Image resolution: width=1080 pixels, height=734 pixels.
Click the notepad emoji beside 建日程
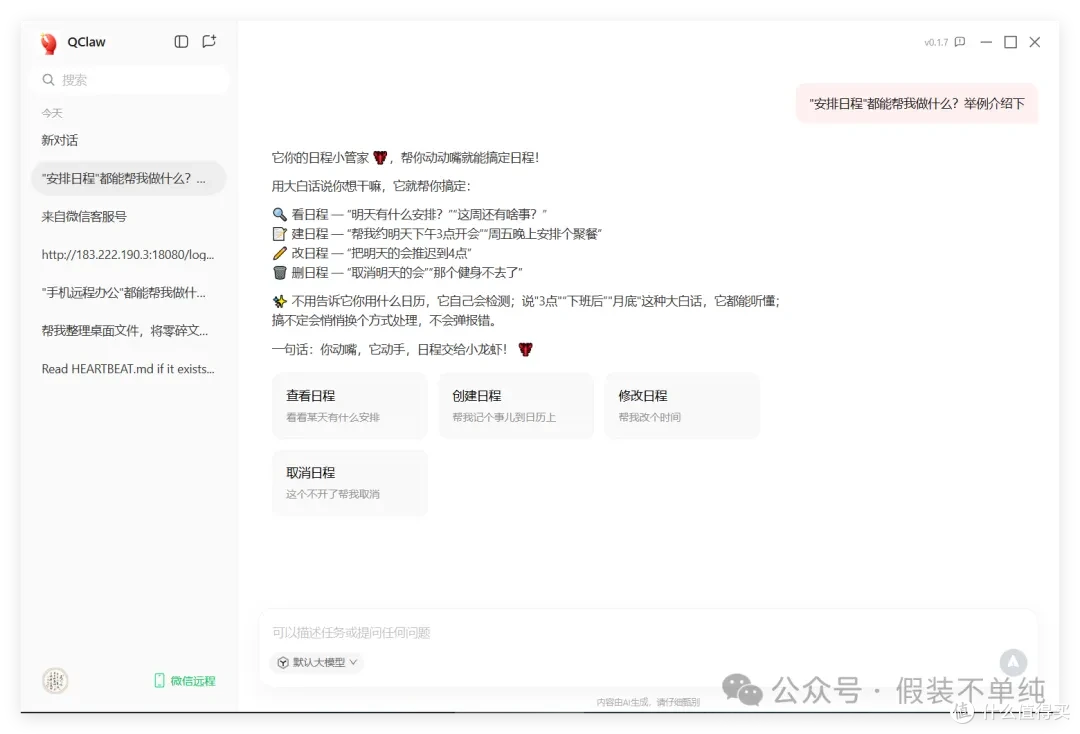(279, 234)
